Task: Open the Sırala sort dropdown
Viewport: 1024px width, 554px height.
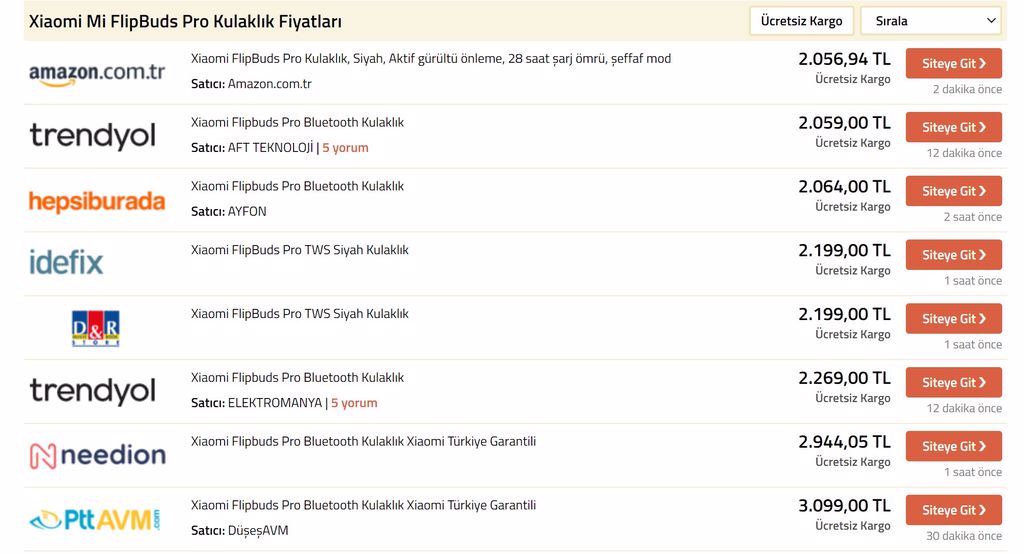Action: pyautogui.click(x=931, y=21)
